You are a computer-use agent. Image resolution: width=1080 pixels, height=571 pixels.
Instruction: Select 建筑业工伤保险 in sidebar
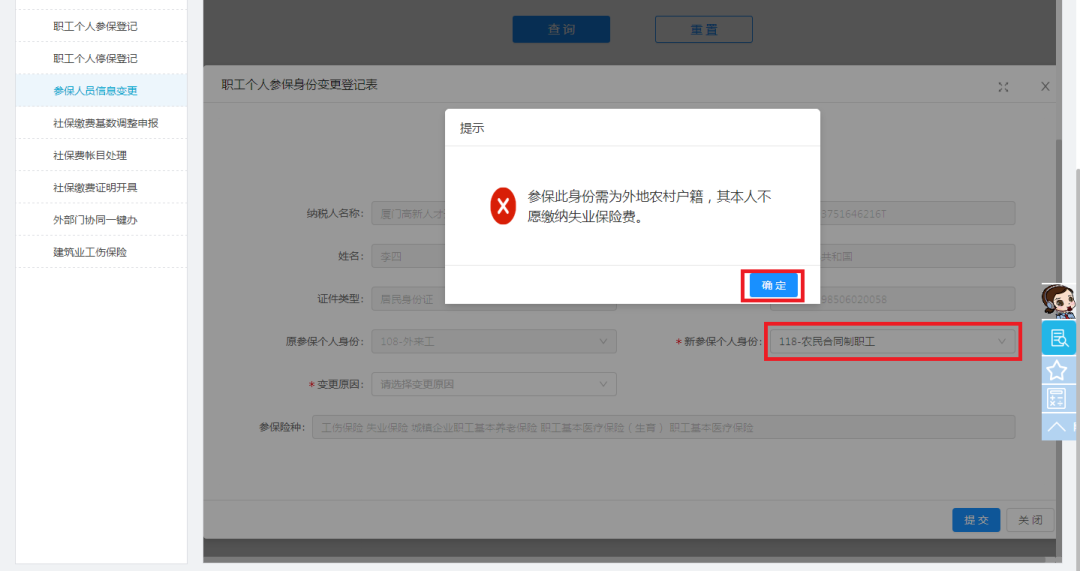coord(90,252)
